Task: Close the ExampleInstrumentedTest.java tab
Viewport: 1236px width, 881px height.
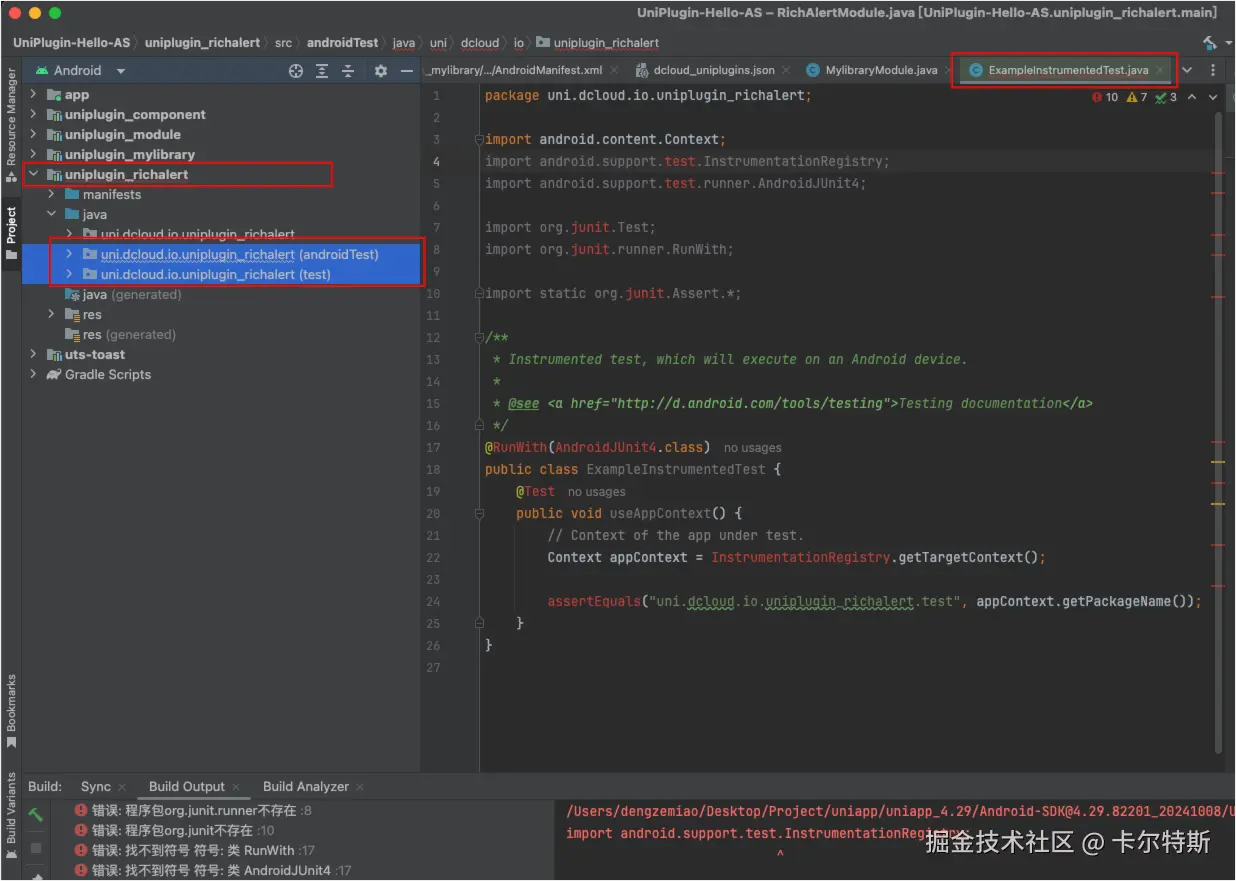Action: (1160, 71)
